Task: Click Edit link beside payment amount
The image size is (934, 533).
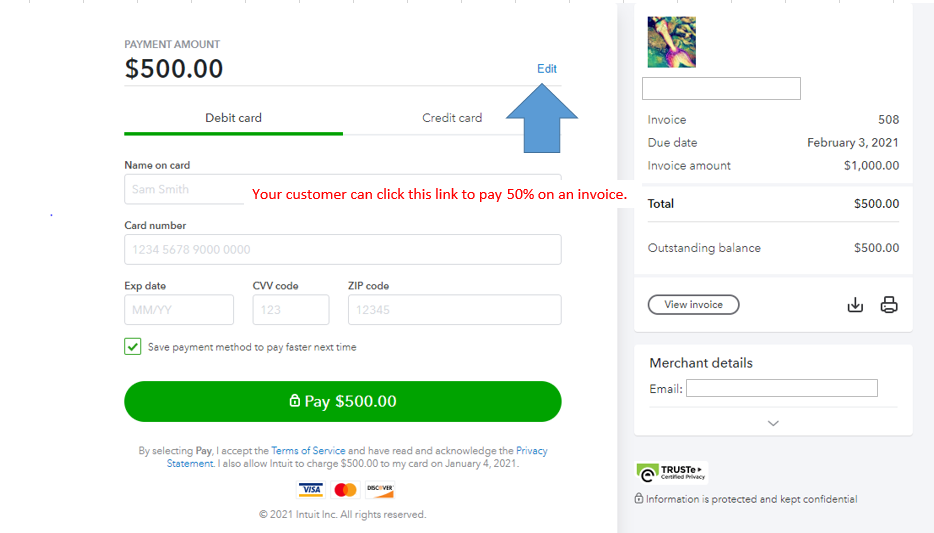Action: [x=547, y=69]
